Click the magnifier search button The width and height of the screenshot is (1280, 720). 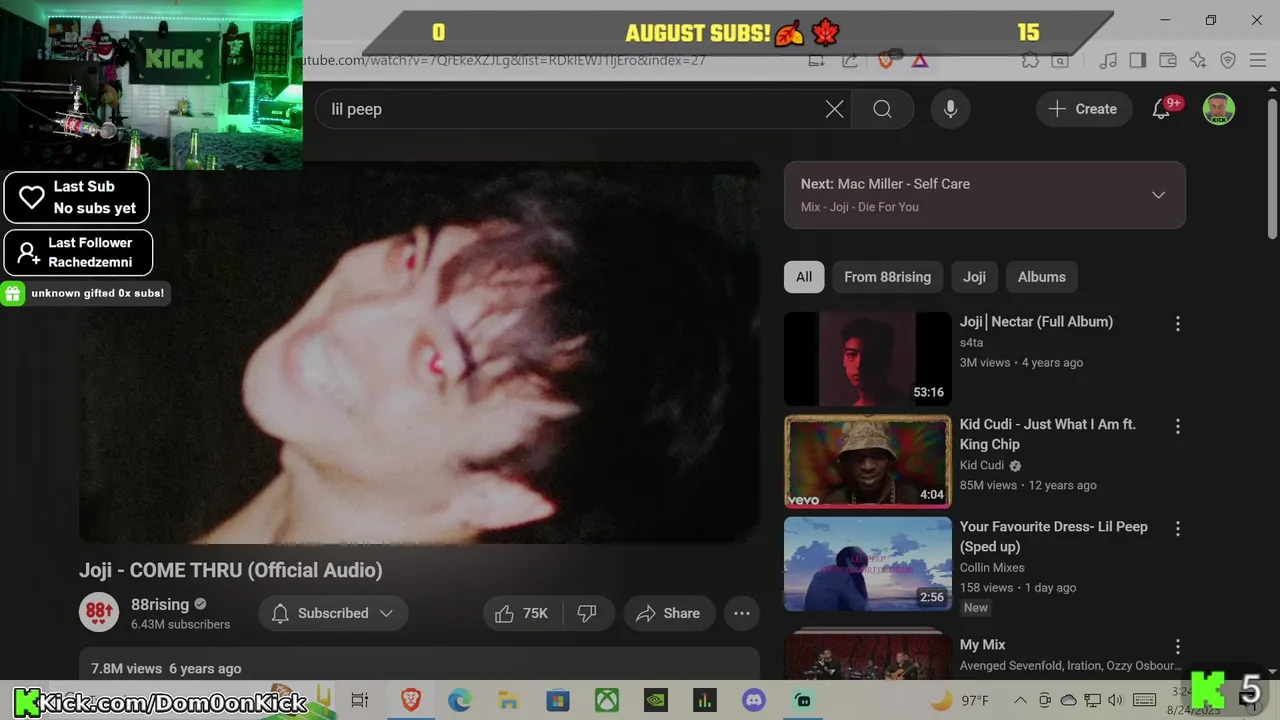click(x=882, y=109)
